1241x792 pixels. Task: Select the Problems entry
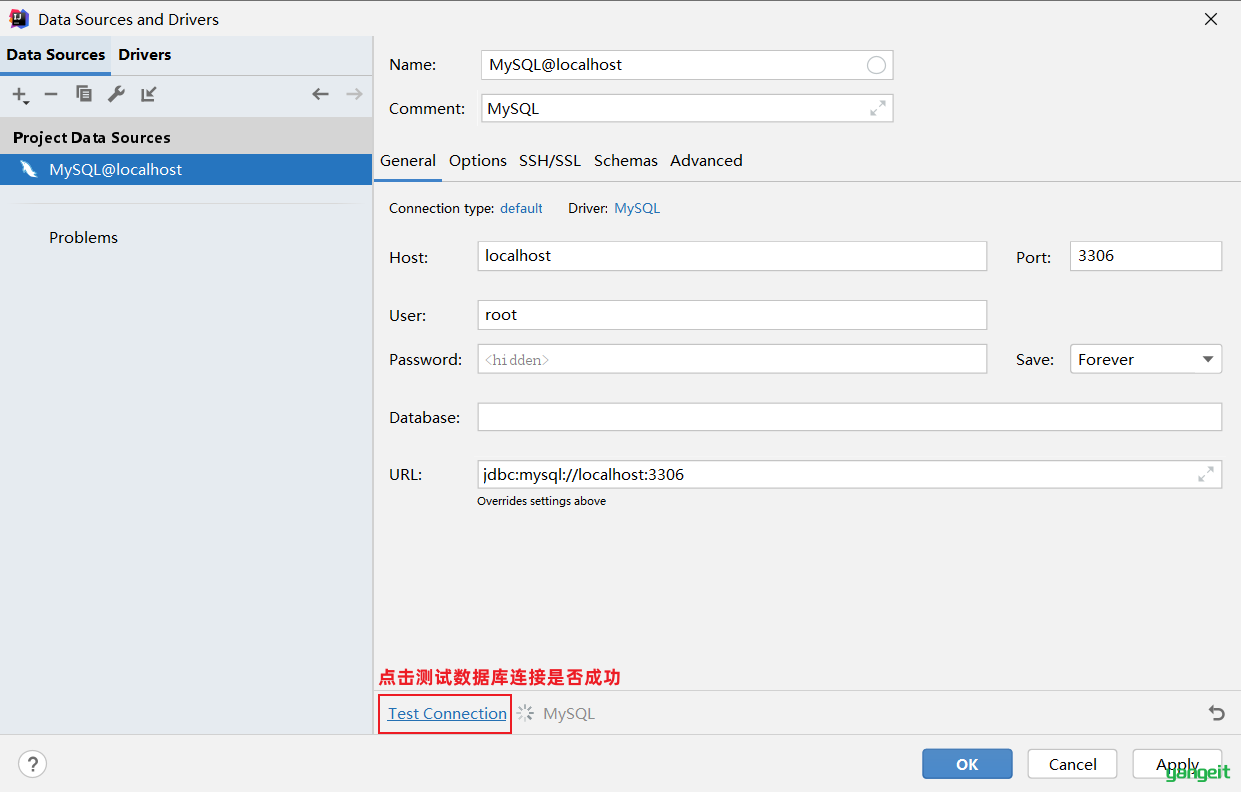point(84,238)
